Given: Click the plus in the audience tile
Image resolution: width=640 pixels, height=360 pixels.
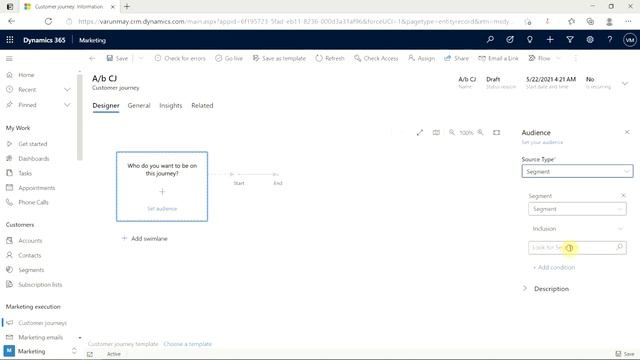Looking at the screenshot, I should (162, 191).
